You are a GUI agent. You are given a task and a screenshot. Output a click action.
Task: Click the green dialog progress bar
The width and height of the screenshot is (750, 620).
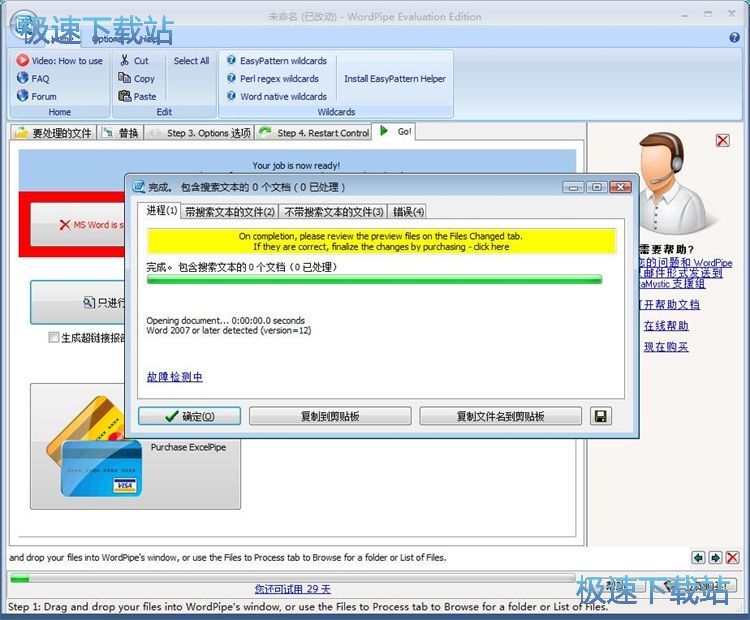pyautogui.click(x=374, y=279)
